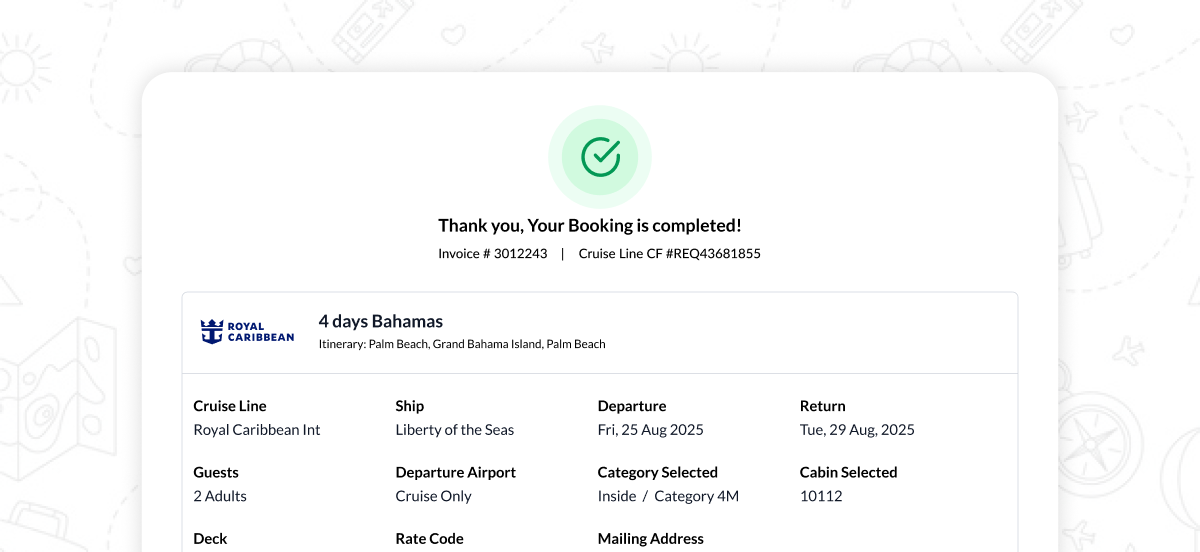Click the Royal Caribbean logo

point(247,332)
